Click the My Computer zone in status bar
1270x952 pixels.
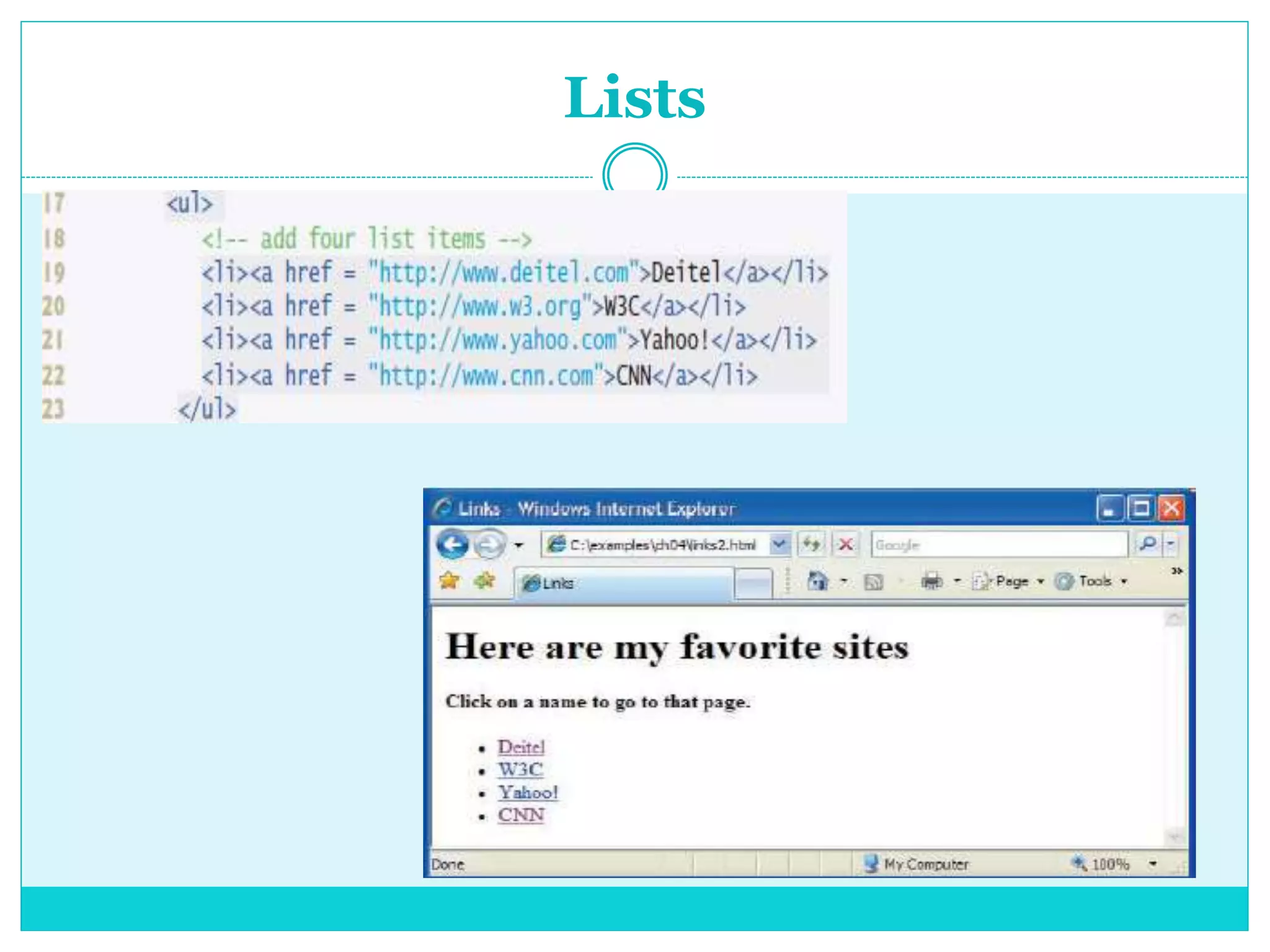coord(916,863)
